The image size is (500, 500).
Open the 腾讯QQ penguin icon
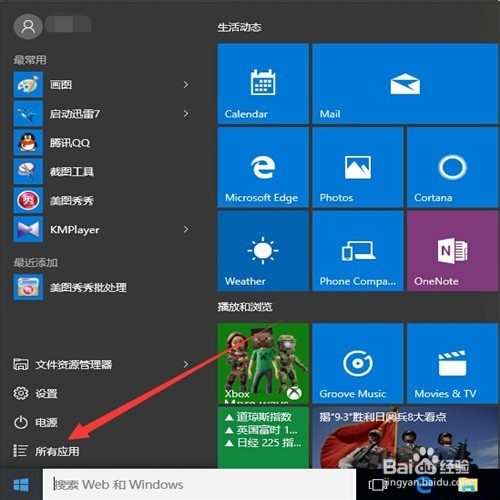coord(28,143)
